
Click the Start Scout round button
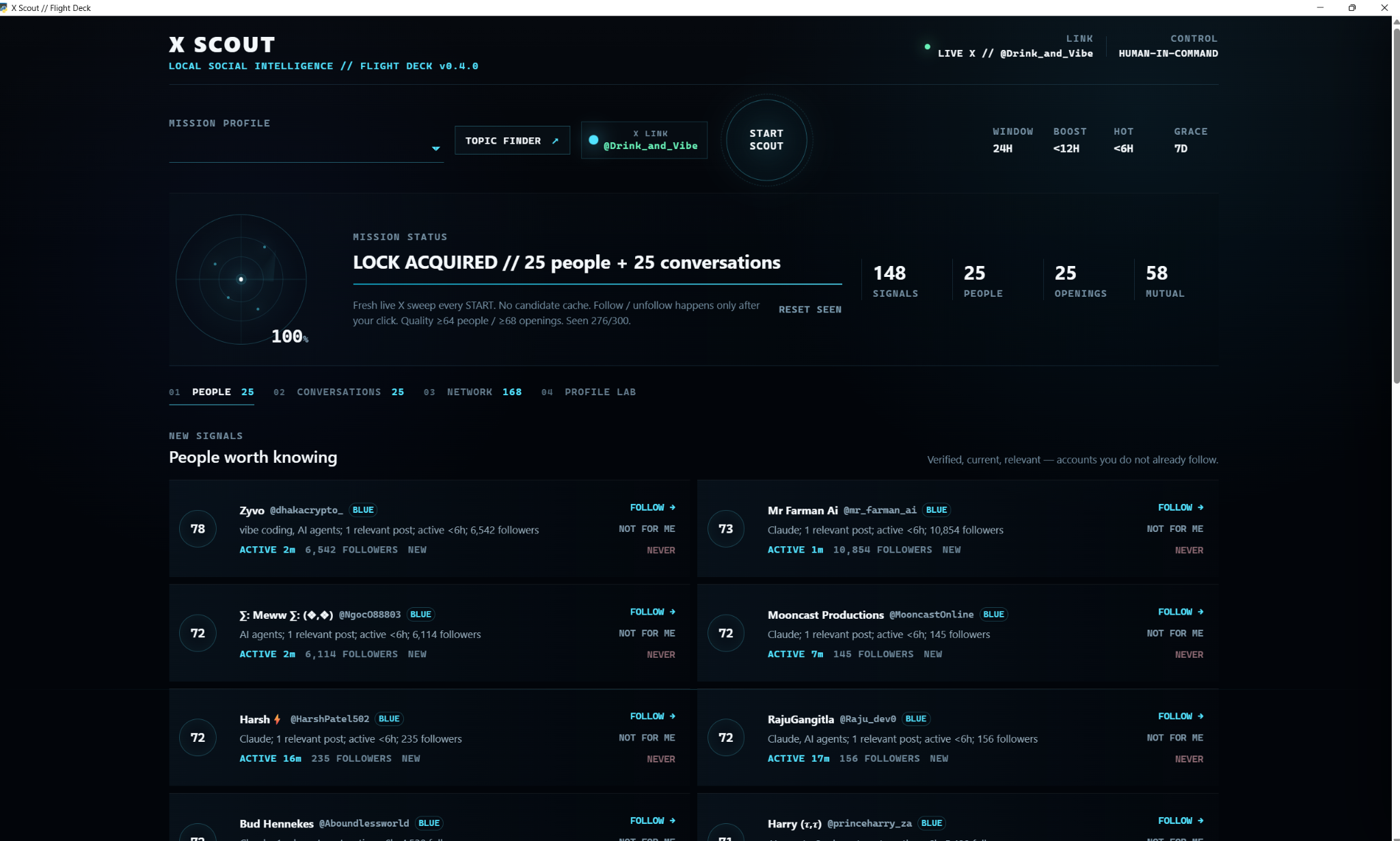tap(766, 140)
